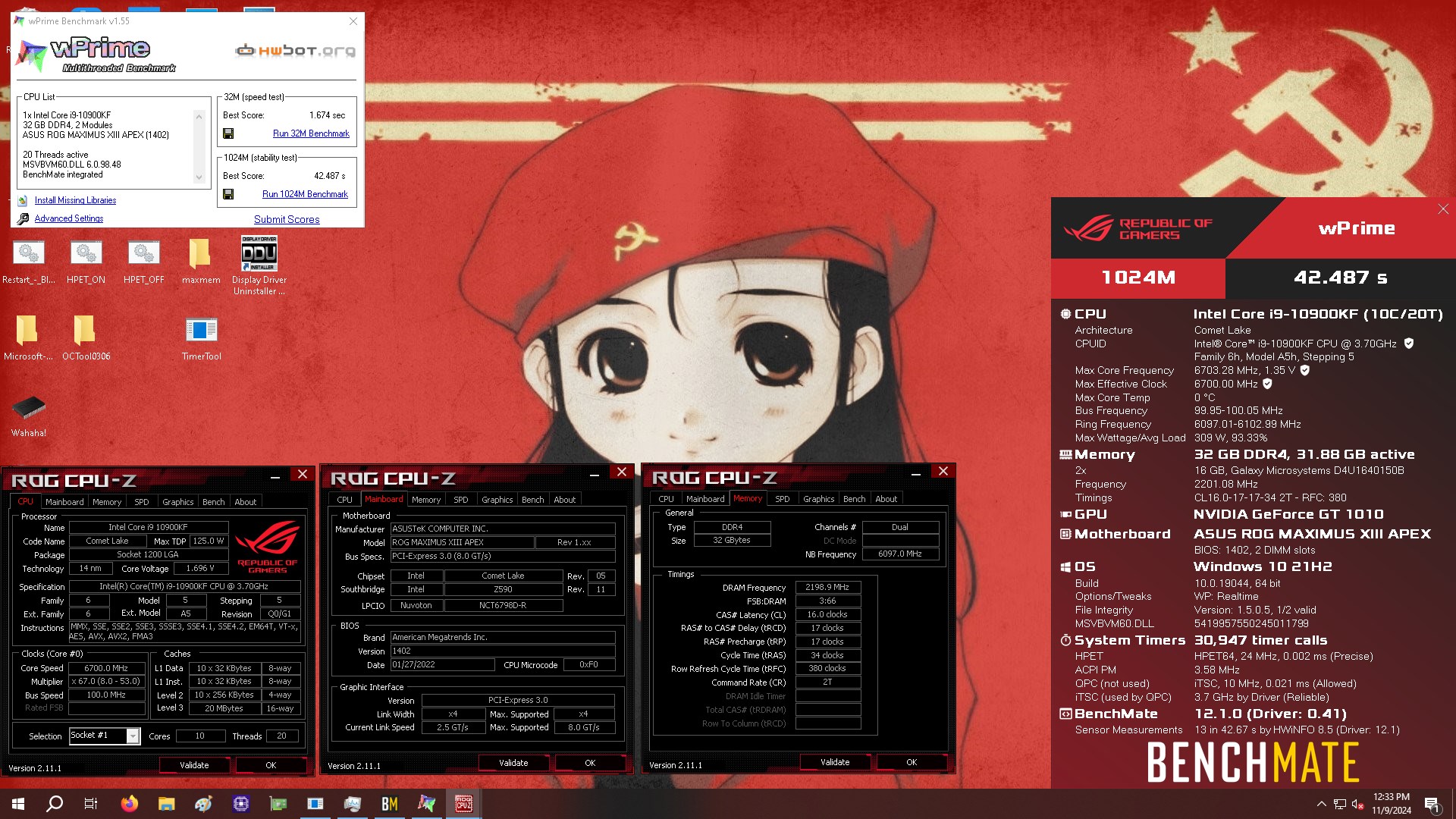Open BenchMate BM taskbar icon
The image size is (1456, 819).
click(390, 804)
